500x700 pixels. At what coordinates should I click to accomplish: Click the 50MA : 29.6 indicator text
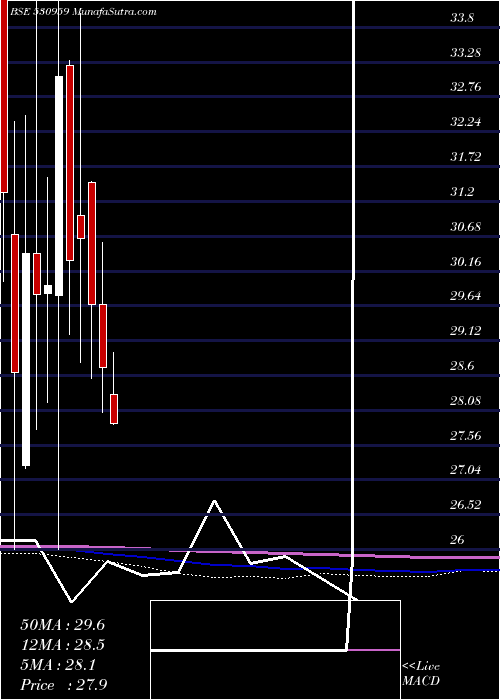coord(63,625)
